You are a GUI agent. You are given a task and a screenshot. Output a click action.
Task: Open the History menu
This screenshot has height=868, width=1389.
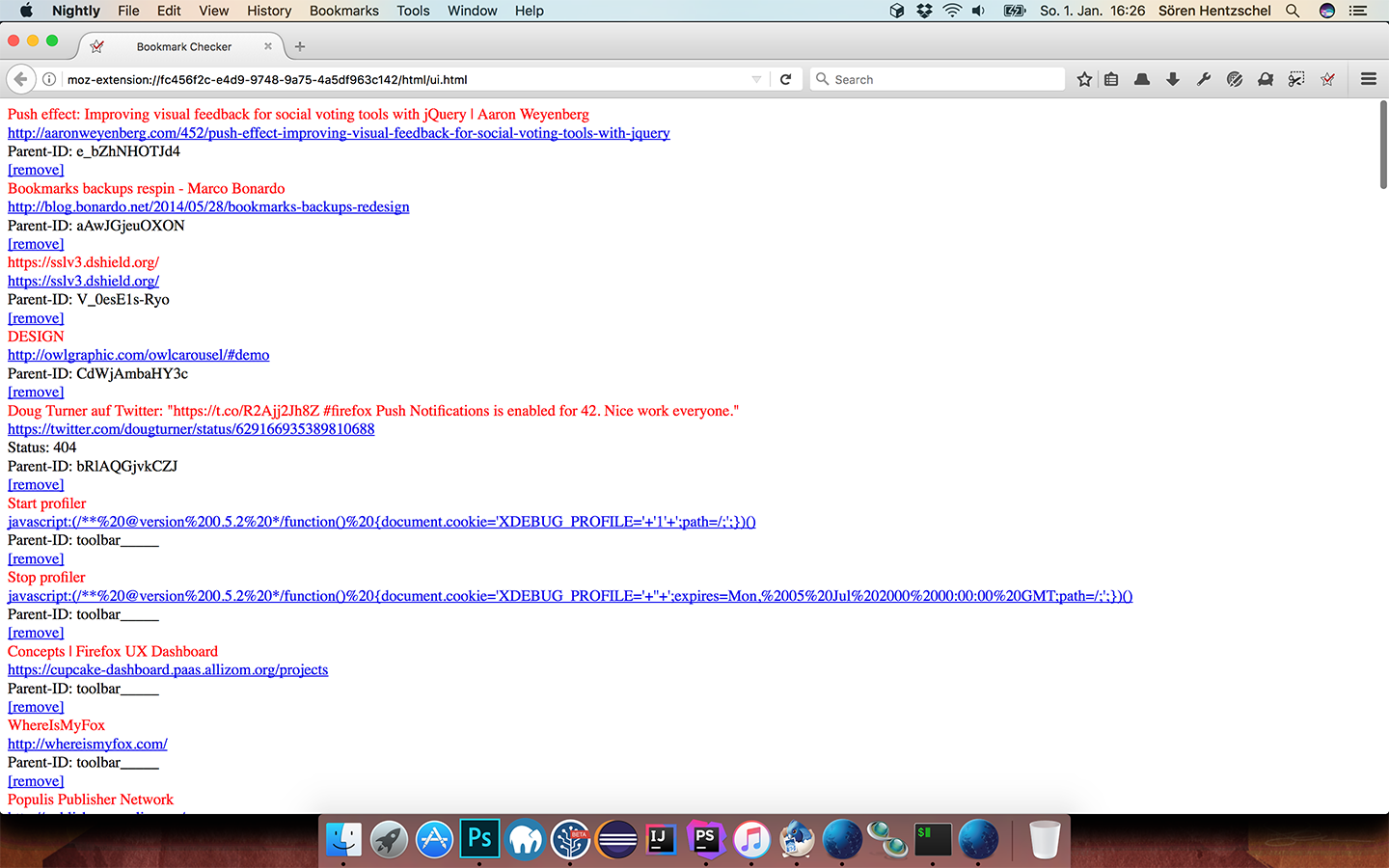269,11
